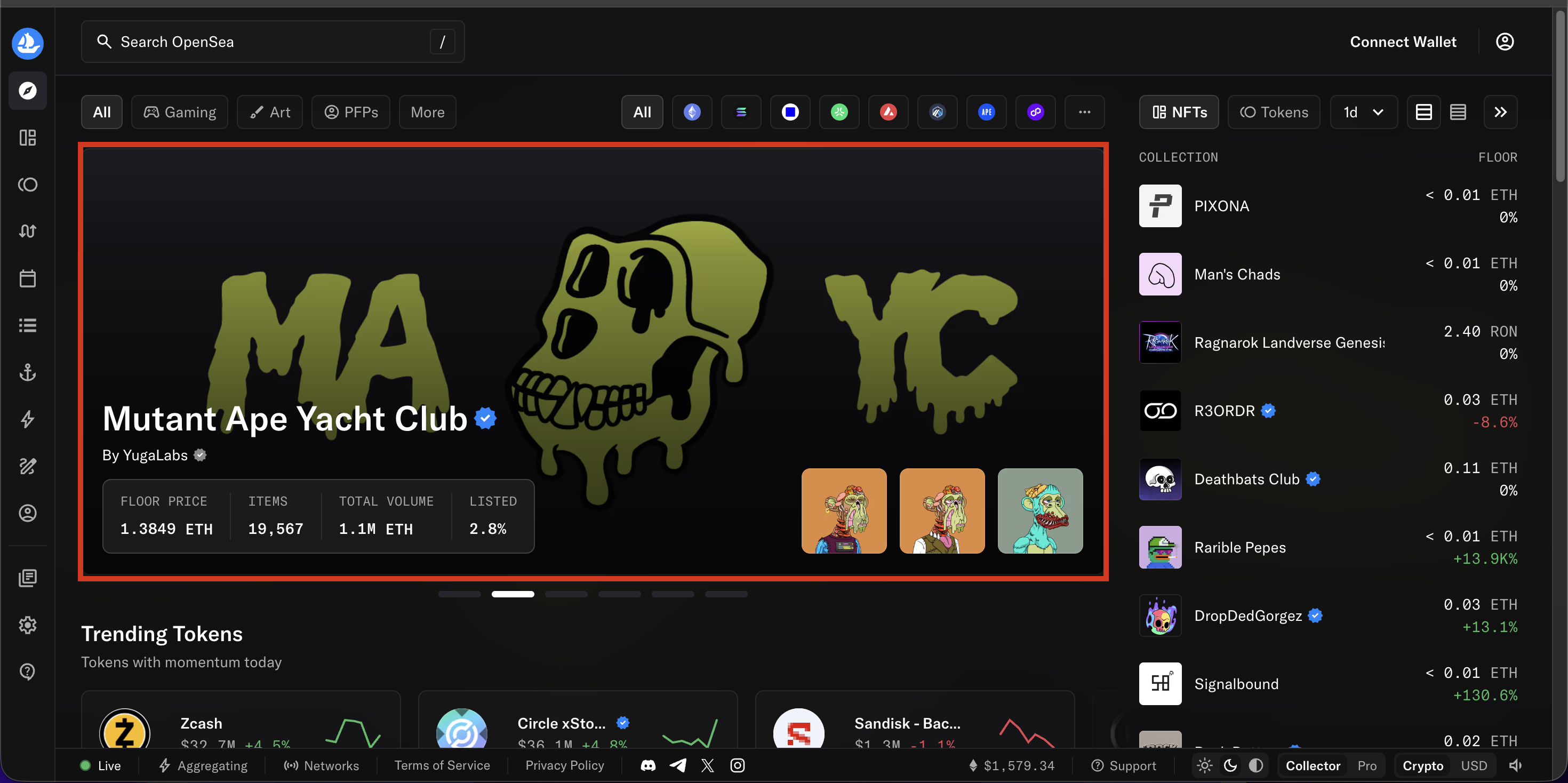1568x783 pixels.
Task: Open the X social icon in footer
Action: coord(707,765)
